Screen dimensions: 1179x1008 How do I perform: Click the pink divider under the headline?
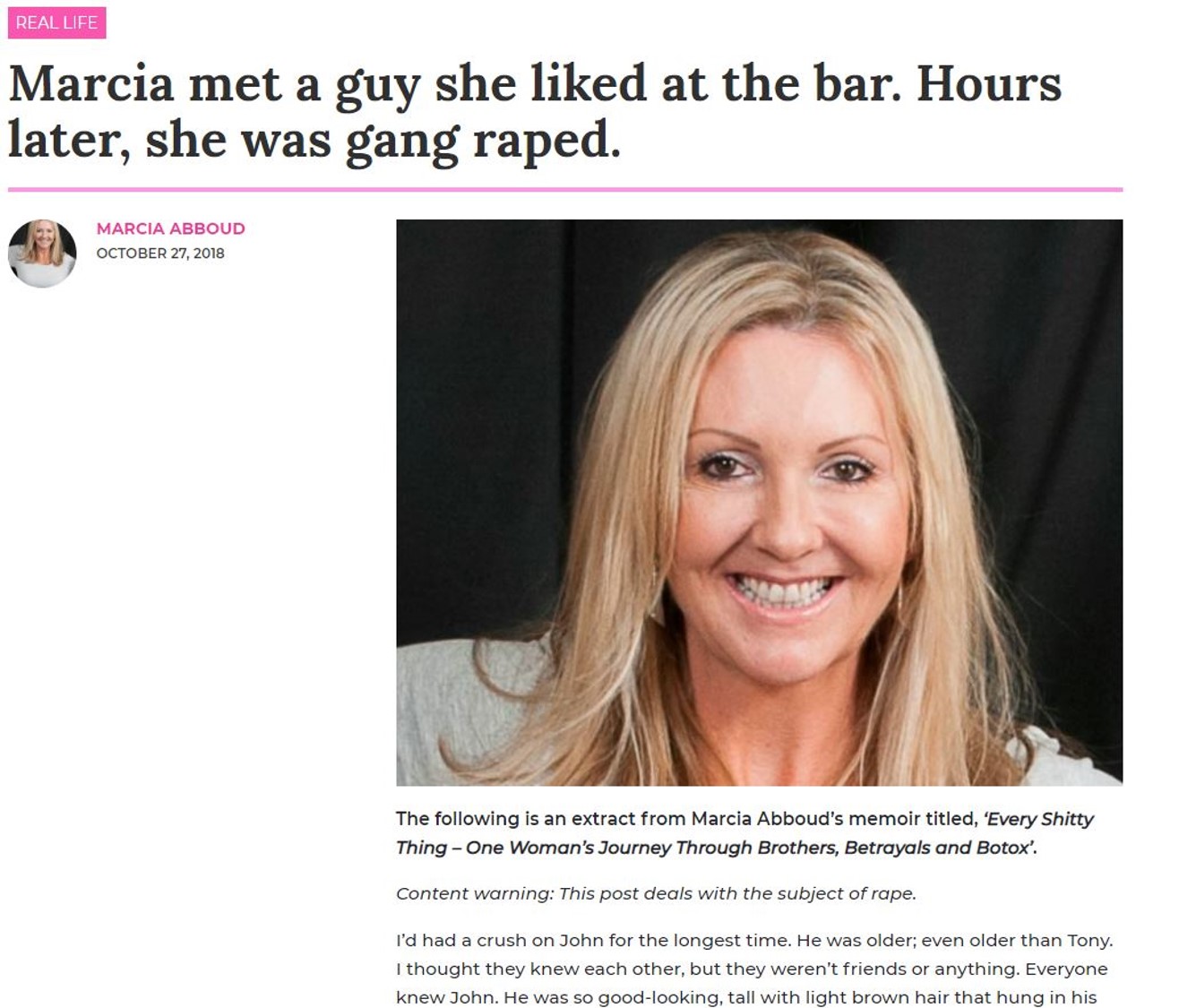tap(565, 190)
